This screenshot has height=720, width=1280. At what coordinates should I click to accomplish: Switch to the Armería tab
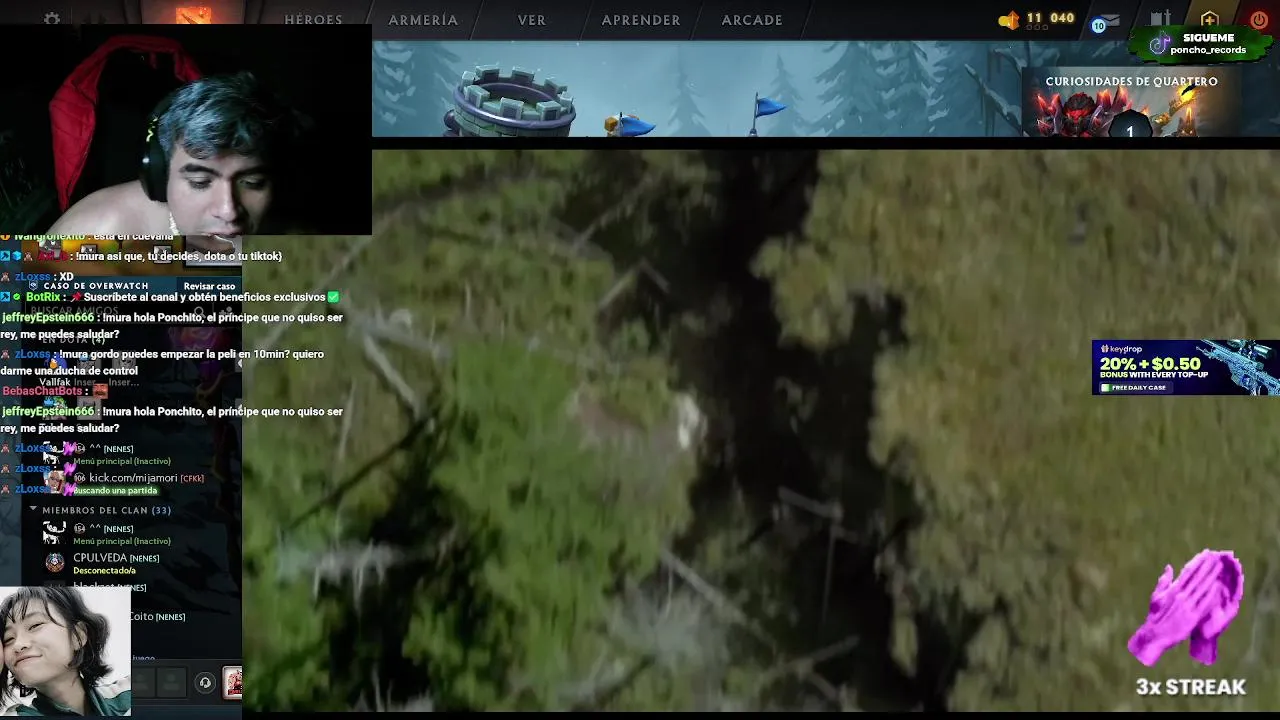point(423,20)
